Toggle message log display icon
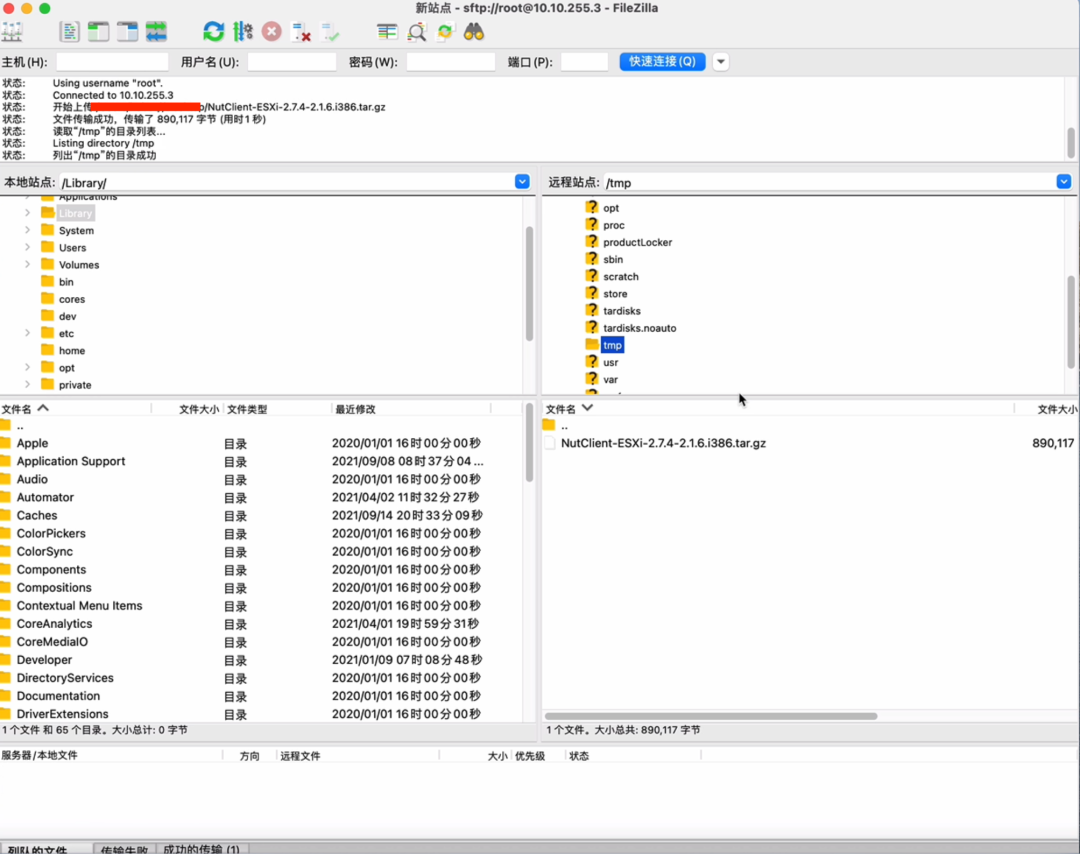The width and height of the screenshot is (1080, 854). pos(70,32)
